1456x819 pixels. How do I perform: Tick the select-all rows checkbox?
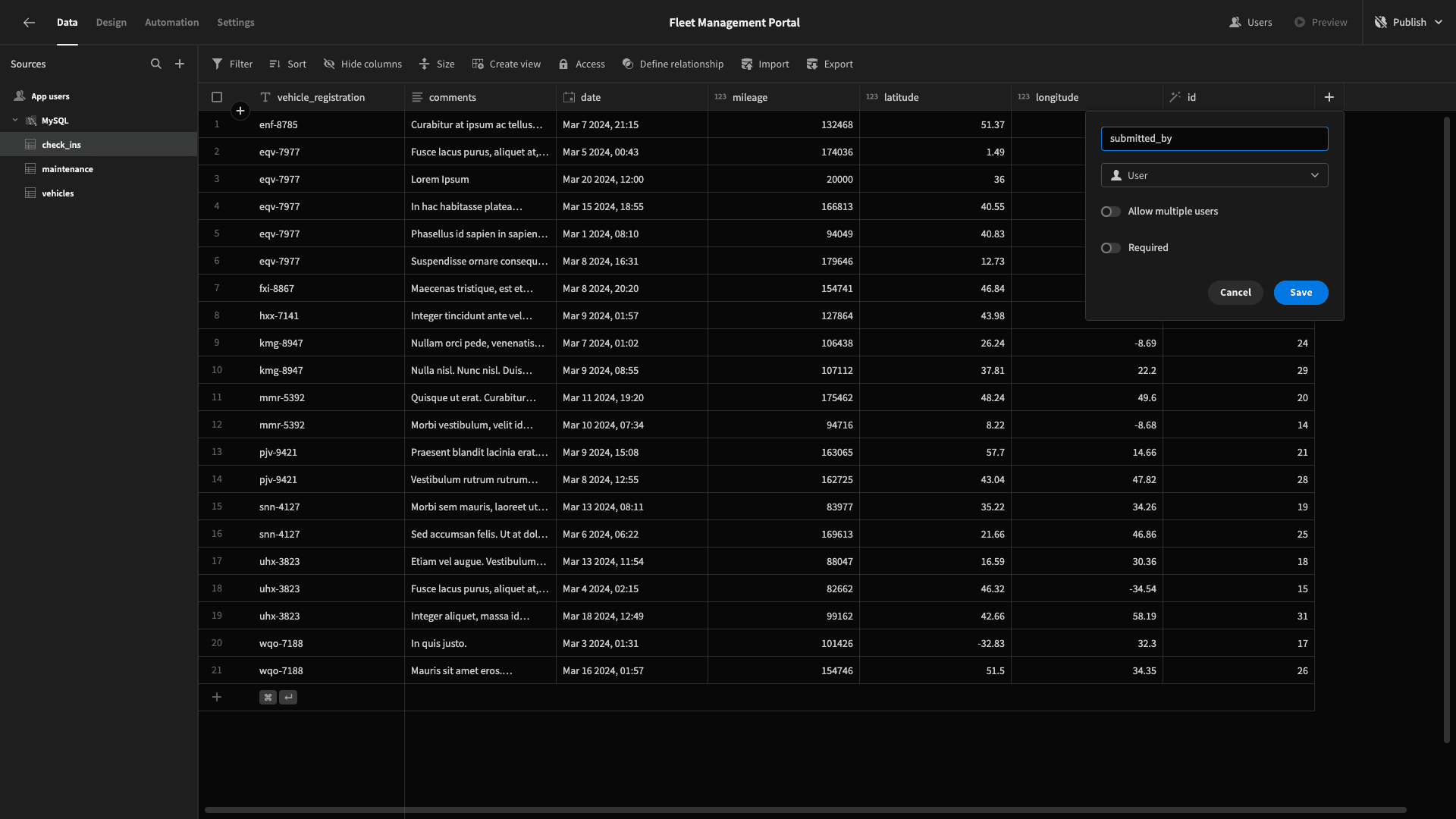pyautogui.click(x=217, y=97)
